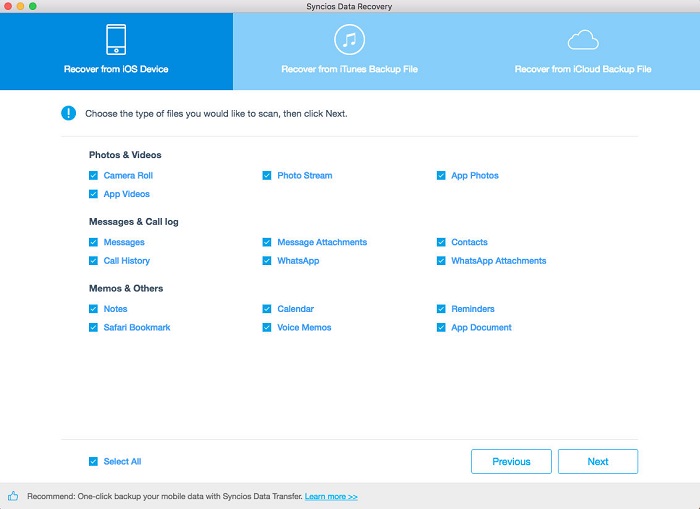This screenshot has width=700, height=509.
Task: Click the Memos & Others heading
Action: [x=126, y=288]
